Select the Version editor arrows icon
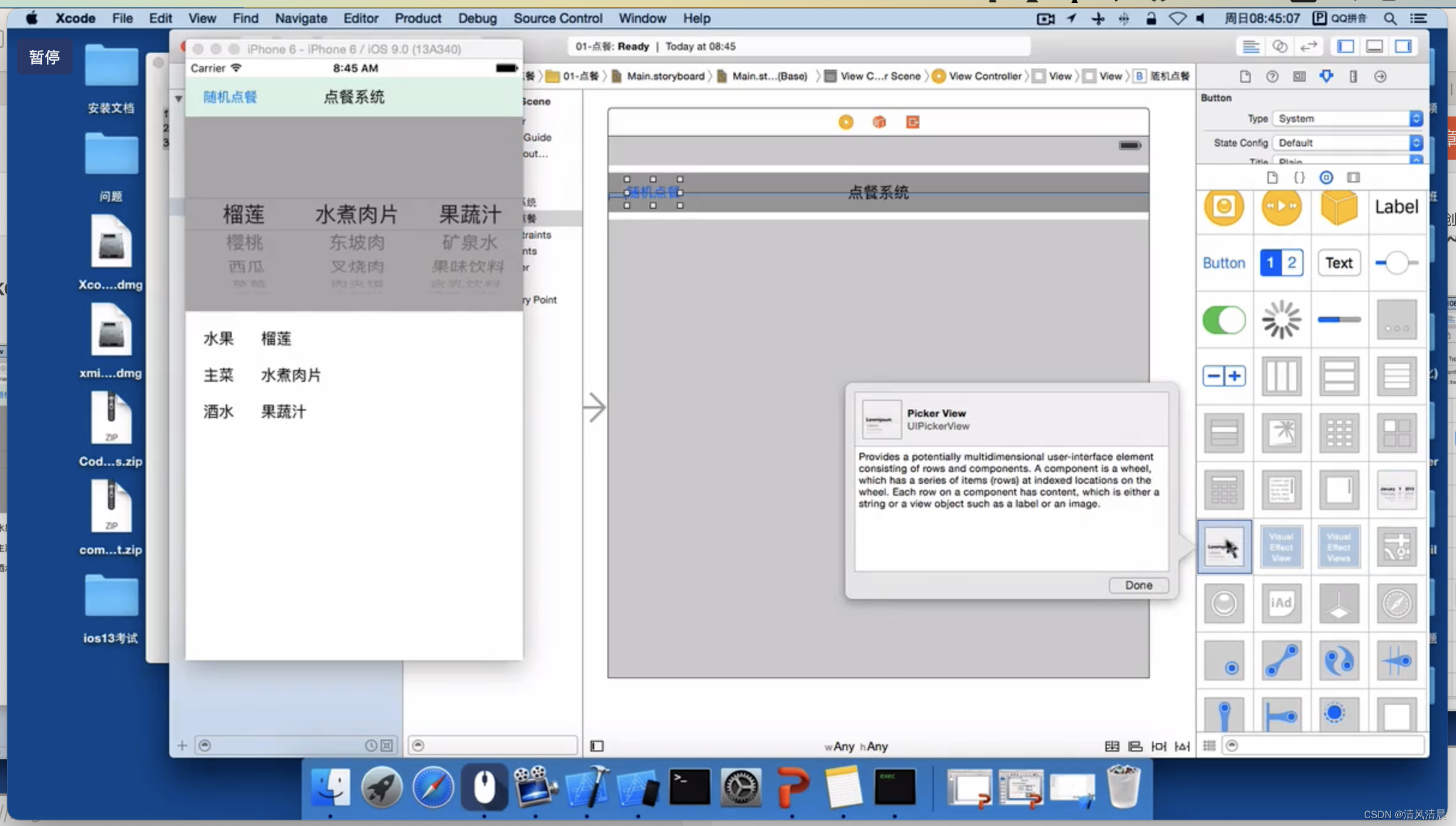Viewport: 1456px width, 826px height. 1308,46
